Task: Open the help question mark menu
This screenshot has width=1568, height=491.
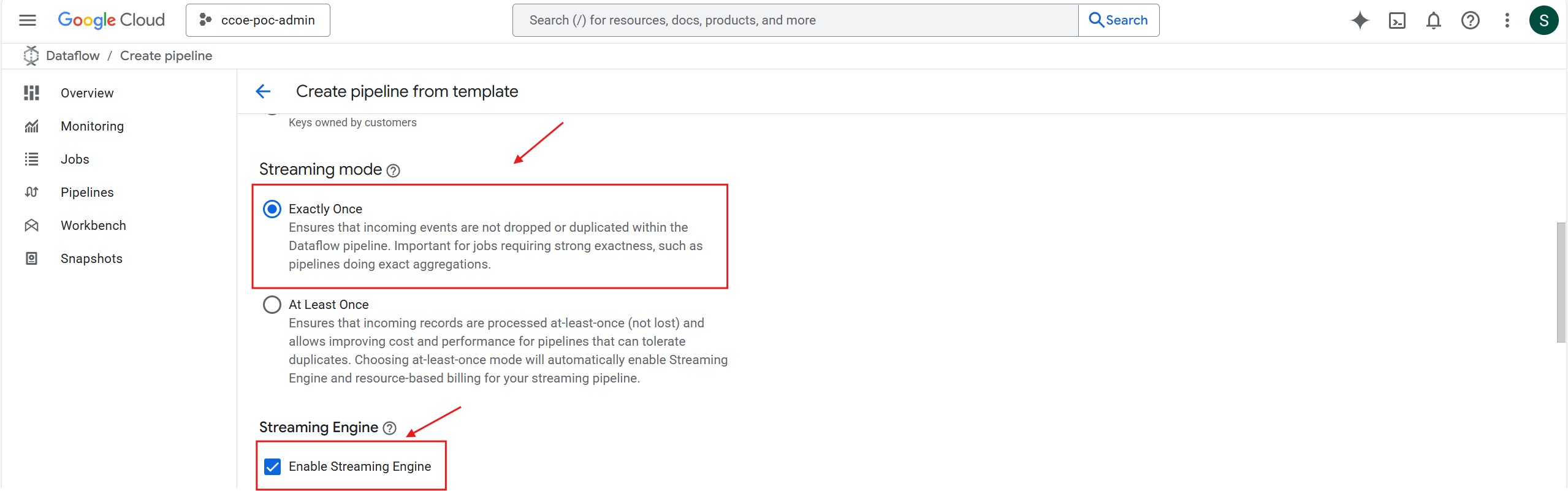Action: 1470,20
